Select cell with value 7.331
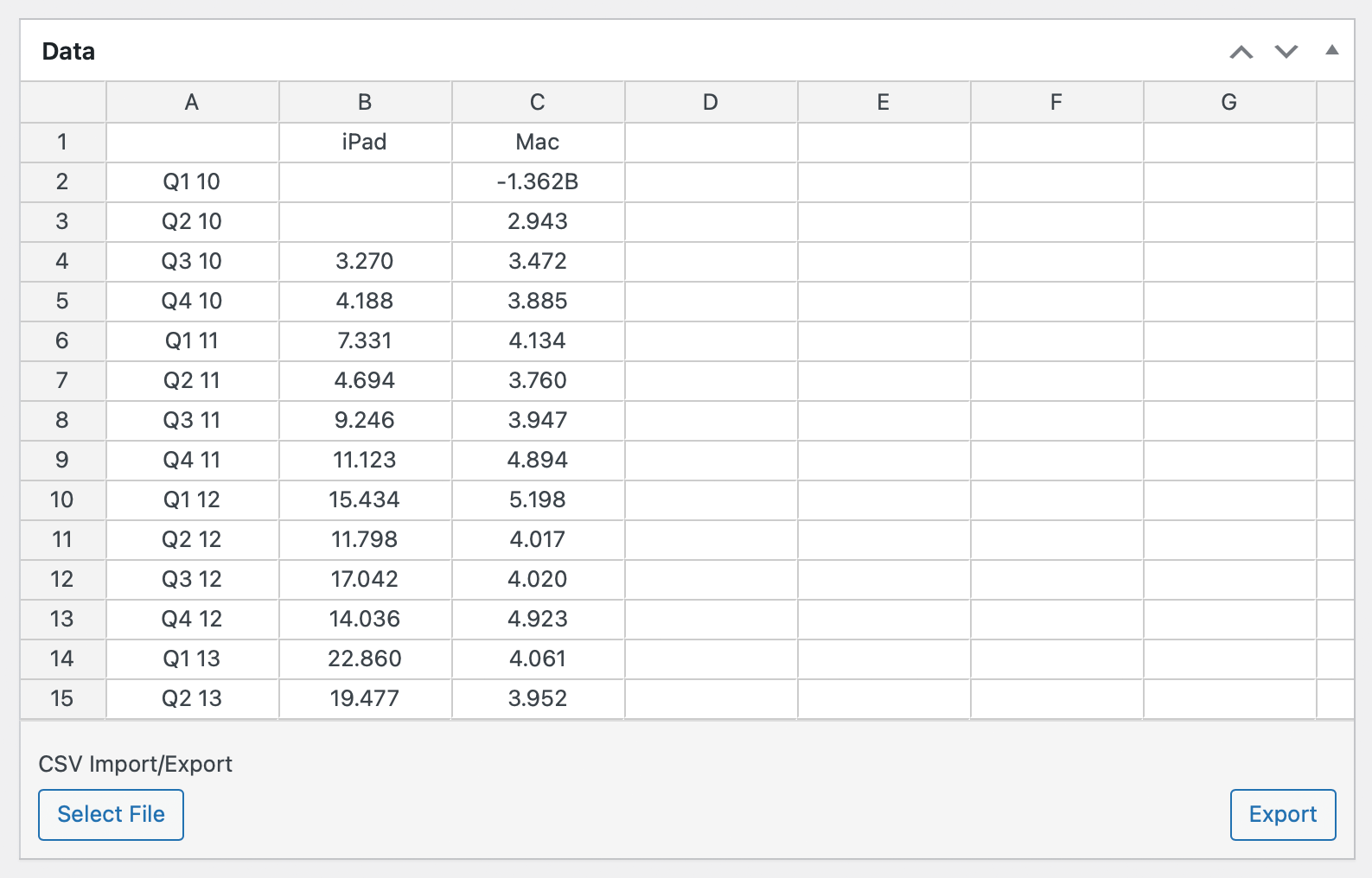Screen dimensions: 1372x878 [365, 340]
